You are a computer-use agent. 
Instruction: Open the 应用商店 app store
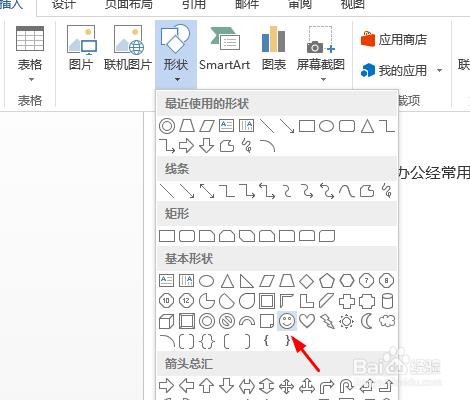[x=394, y=40]
